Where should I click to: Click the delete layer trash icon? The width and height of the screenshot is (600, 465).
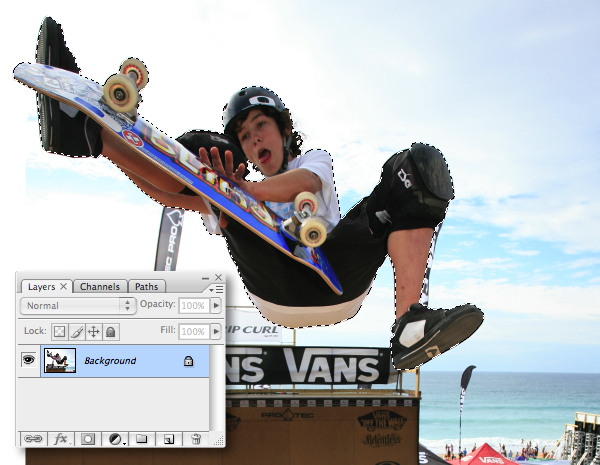pos(196,439)
